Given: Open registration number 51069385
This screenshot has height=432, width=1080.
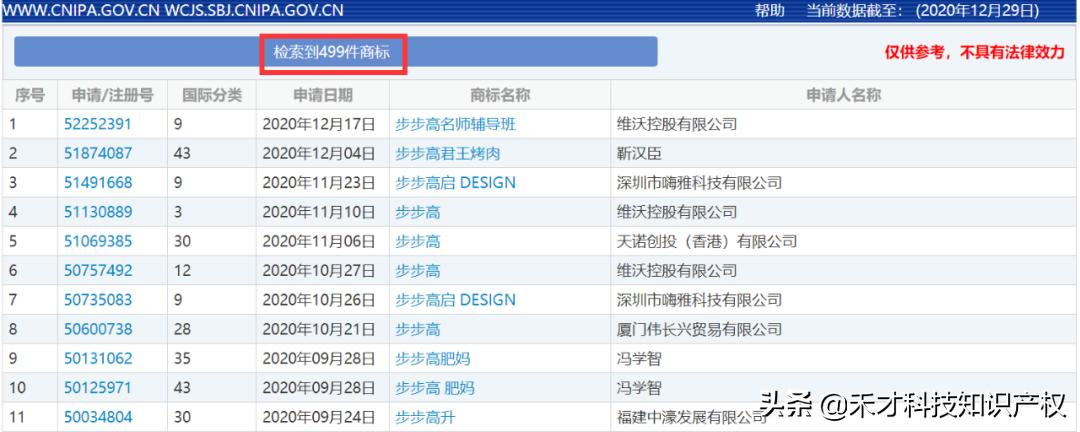Looking at the screenshot, I should (x=97, y=241).
